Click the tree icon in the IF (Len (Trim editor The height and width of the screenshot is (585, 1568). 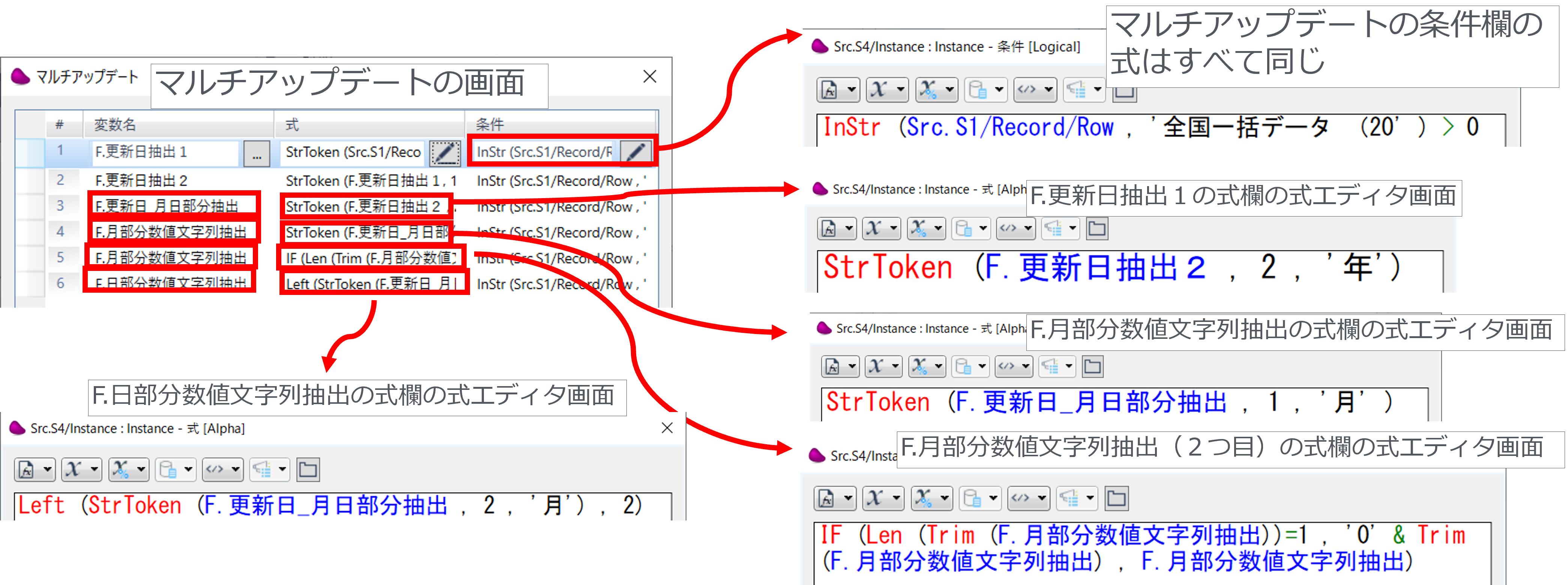(x=1069, y=499)
